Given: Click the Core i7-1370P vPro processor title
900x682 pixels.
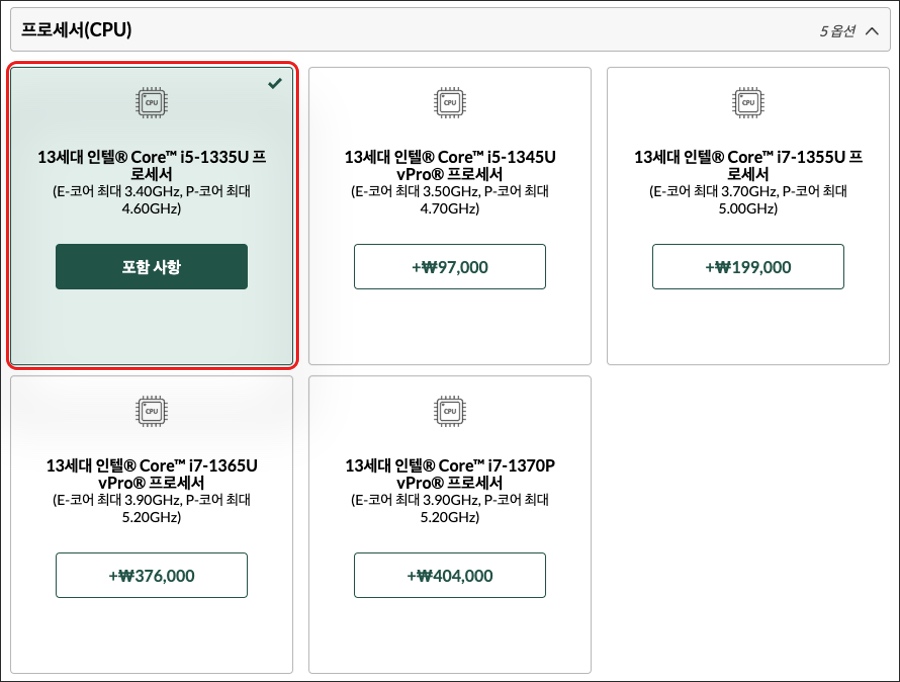Looking at the screenshot, I should pos(450,474).
